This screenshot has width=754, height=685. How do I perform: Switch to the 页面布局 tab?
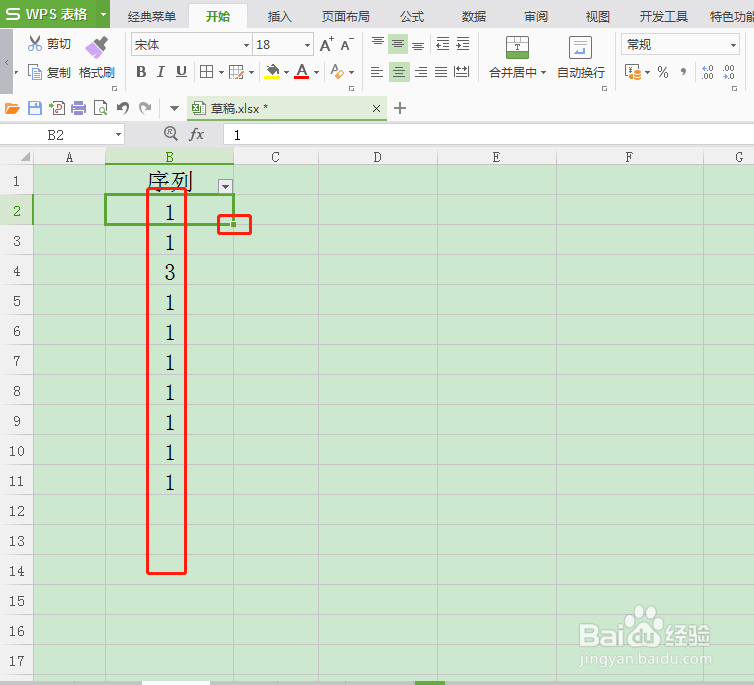[346, 16]
